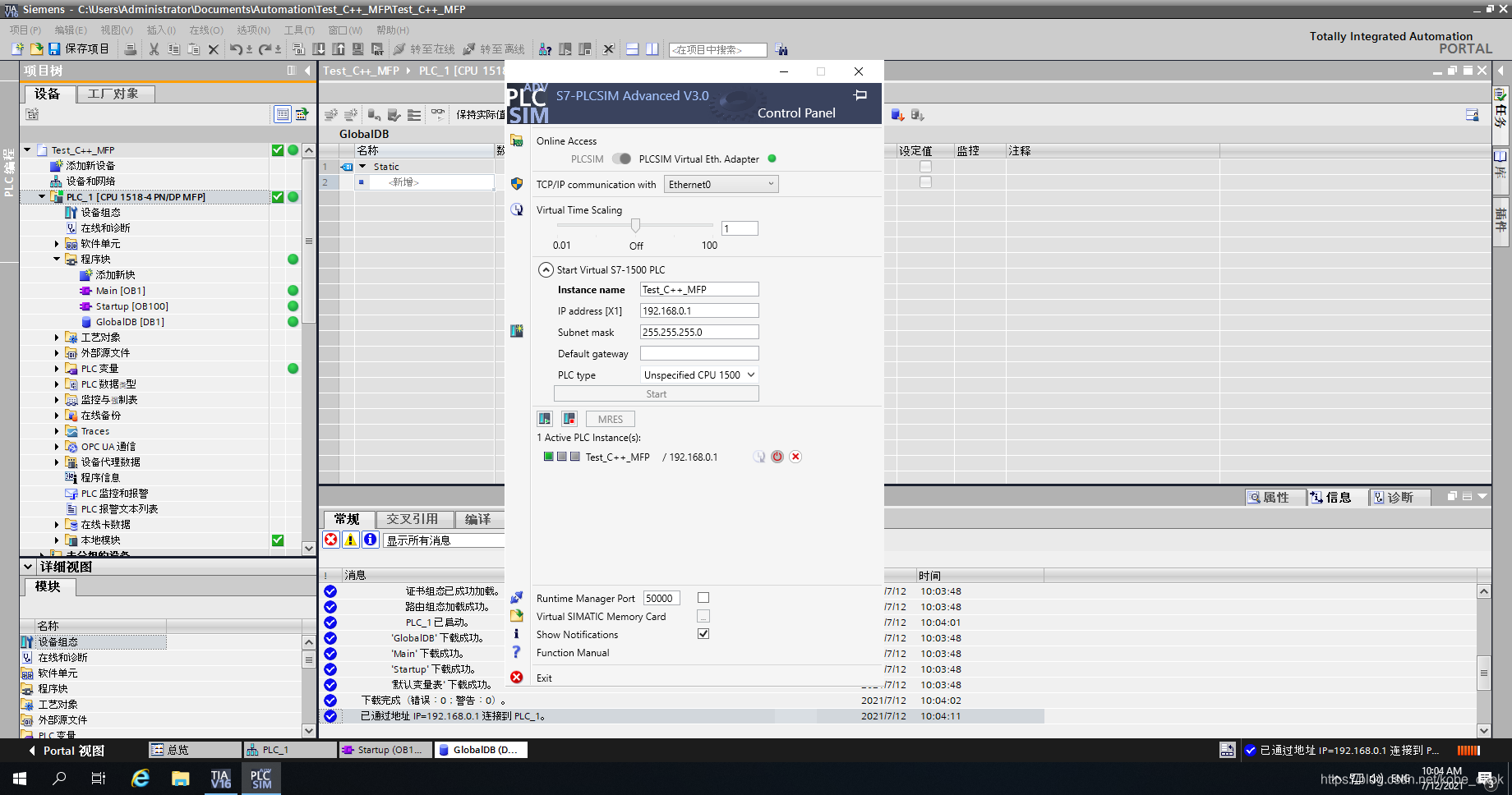
Task: Click the Redo arrow icon
Action: [x=265, y=49]
